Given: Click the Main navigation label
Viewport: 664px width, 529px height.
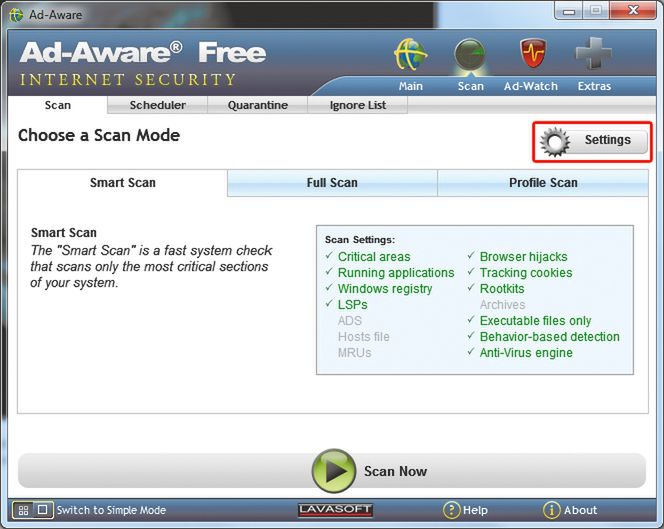Looking at the screenshot, I should (x=410, y=86).
